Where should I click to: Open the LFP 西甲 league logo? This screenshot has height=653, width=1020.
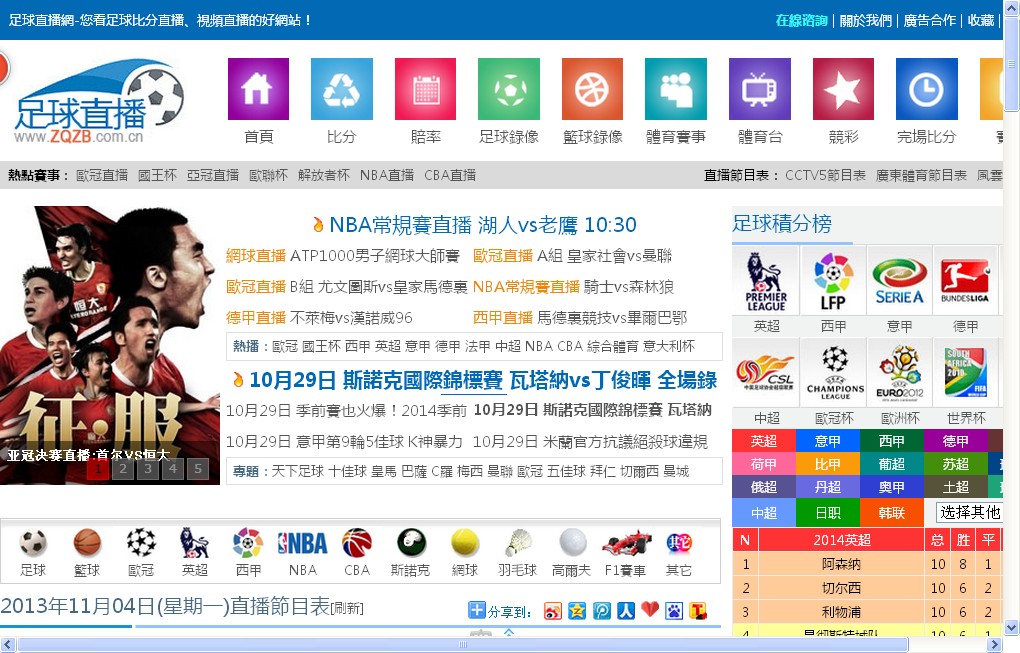[833, 282]
